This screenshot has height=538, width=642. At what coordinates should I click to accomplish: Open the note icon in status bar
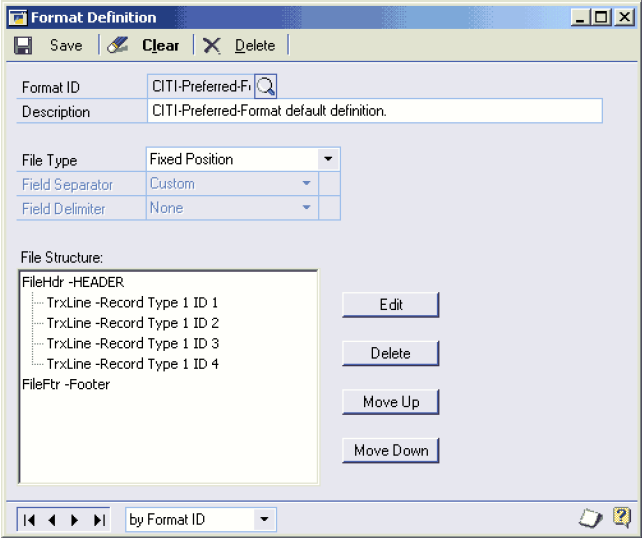pyautogui.click(x=591, y=518)
